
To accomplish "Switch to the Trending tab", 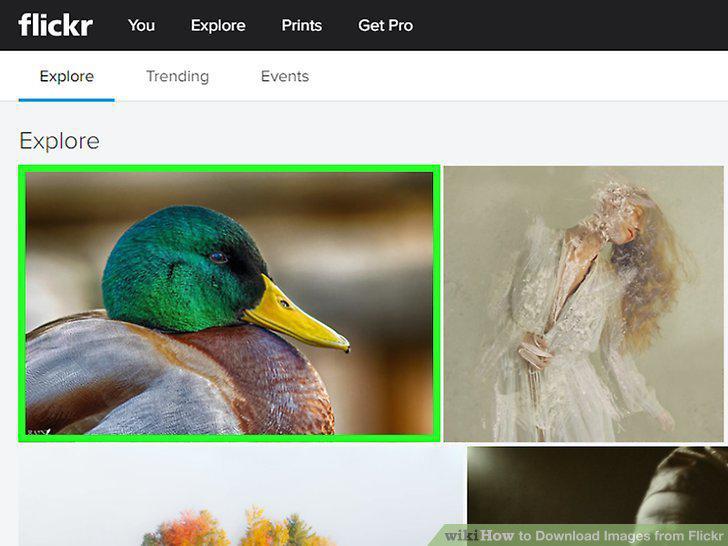I will pyautogui.click(x=177, y=76).
